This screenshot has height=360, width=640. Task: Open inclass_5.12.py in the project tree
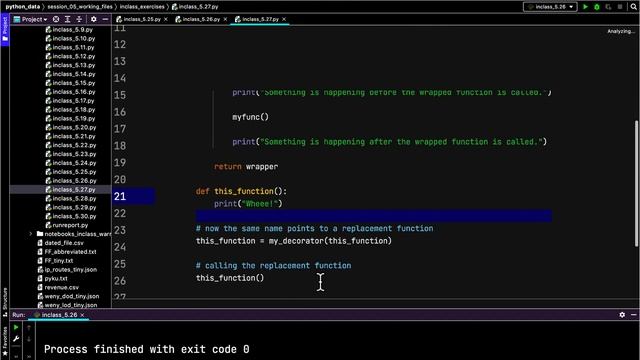(x=70, y=56)
